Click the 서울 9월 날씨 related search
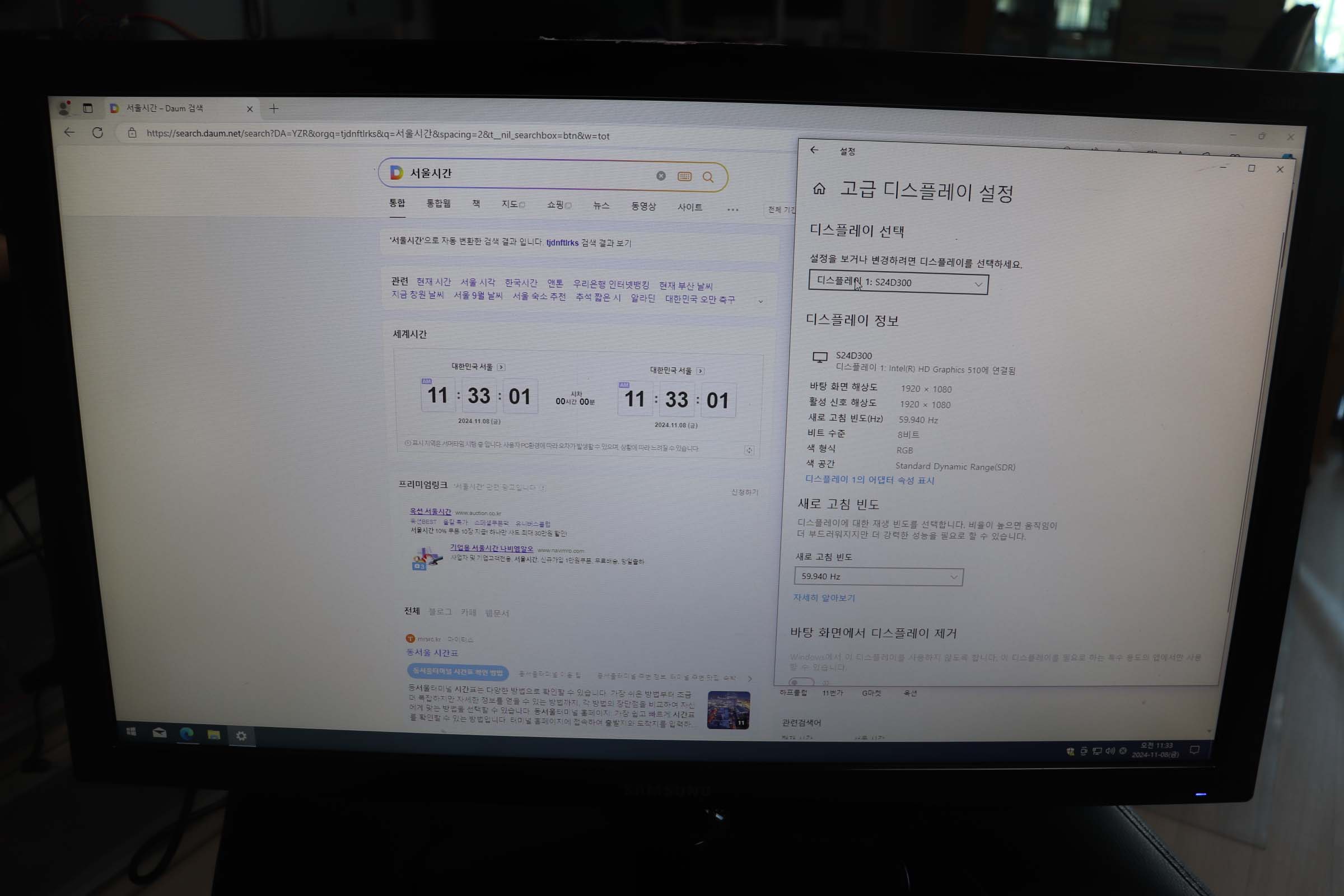The image size is (1344, 896). pyautogui.click(x=478, y=296)
